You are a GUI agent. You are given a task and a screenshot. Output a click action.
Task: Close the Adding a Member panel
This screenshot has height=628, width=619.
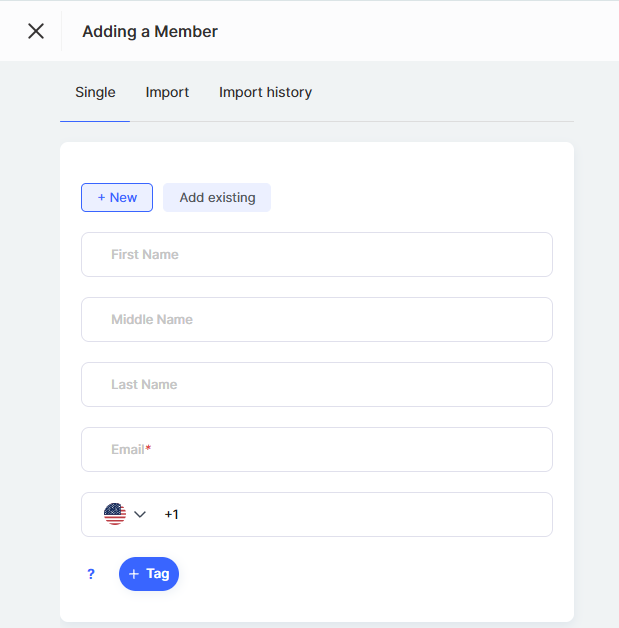click(36, 31)
